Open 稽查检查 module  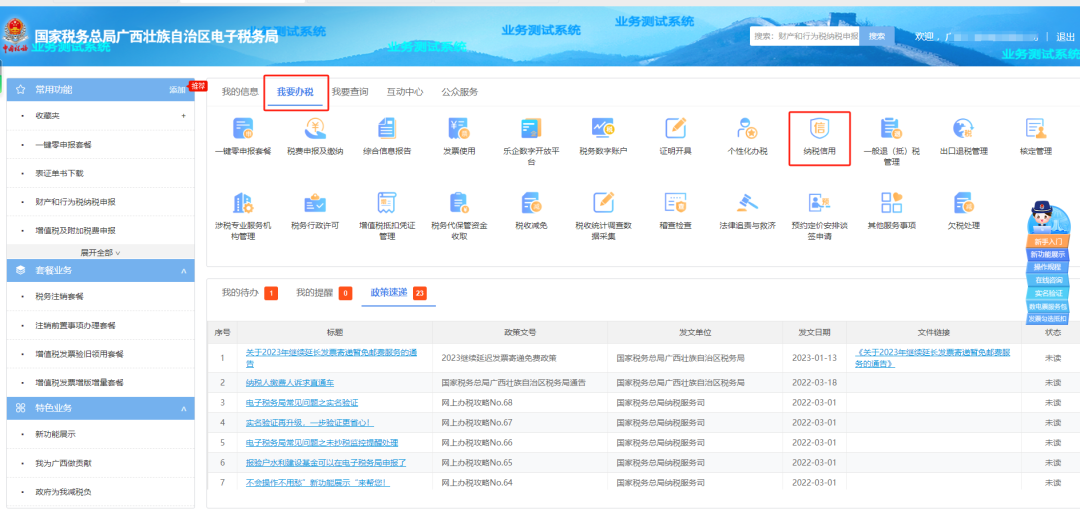coord(675,211)
